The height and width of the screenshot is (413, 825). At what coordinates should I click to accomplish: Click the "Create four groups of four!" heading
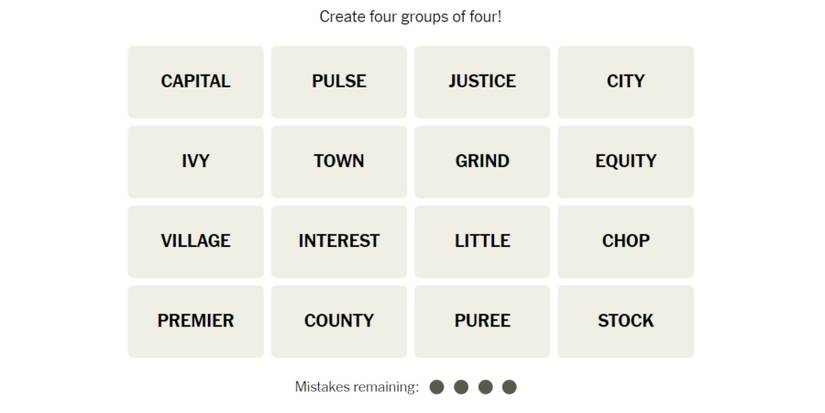coord(410,17)
